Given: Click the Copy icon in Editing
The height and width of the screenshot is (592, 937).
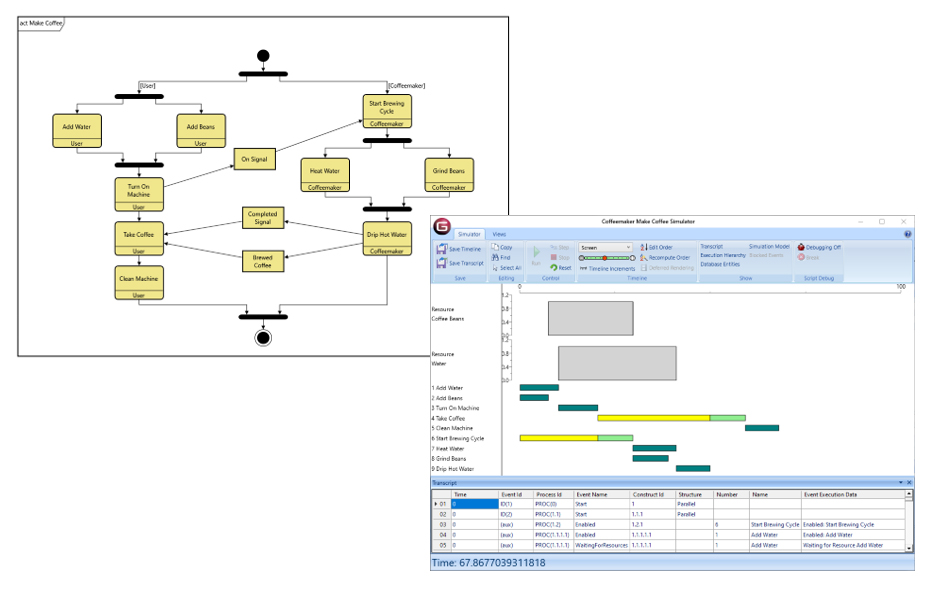Looking at the screenshot, I should pos(494,247).
